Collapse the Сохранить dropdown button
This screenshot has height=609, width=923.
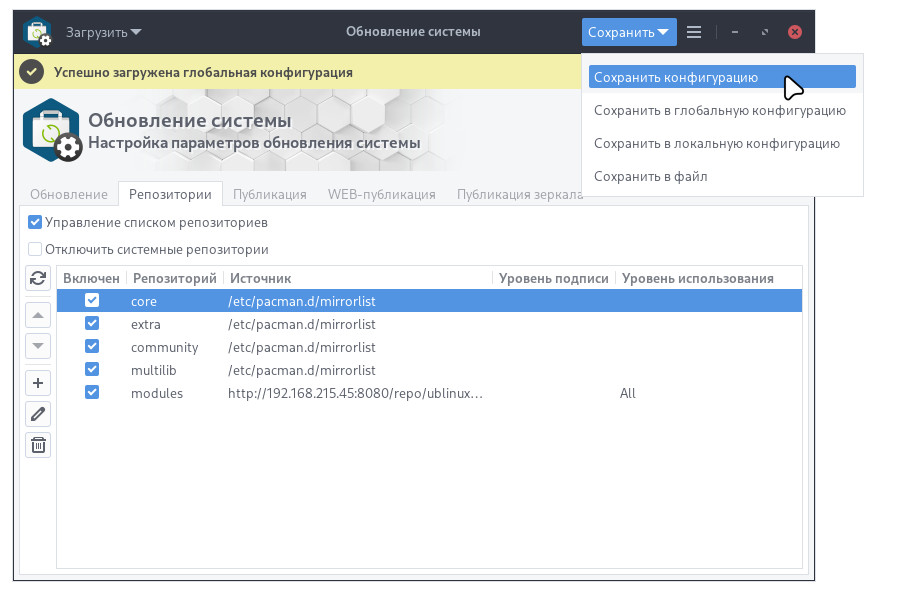pyautogui.click(x=629, y=32)
